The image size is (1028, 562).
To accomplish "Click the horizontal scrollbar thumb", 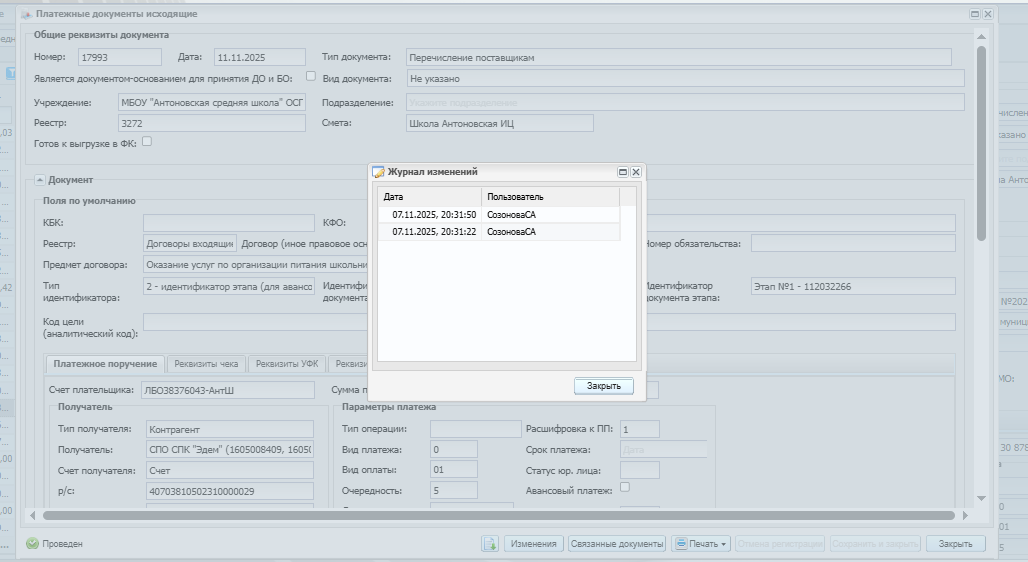I will click(x=498, y=515).
